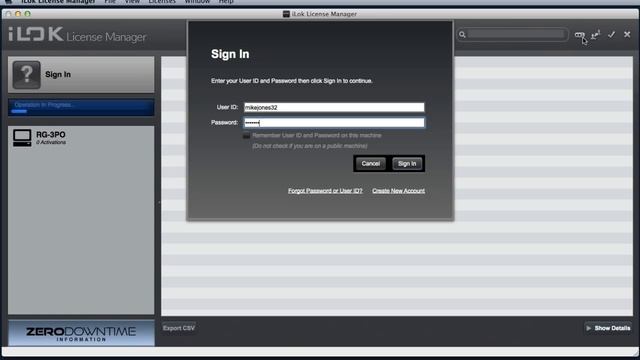The width and height of the screenshot is (640, 360).
Task: Open Create New Account link
Action: [x=398, y=191]
